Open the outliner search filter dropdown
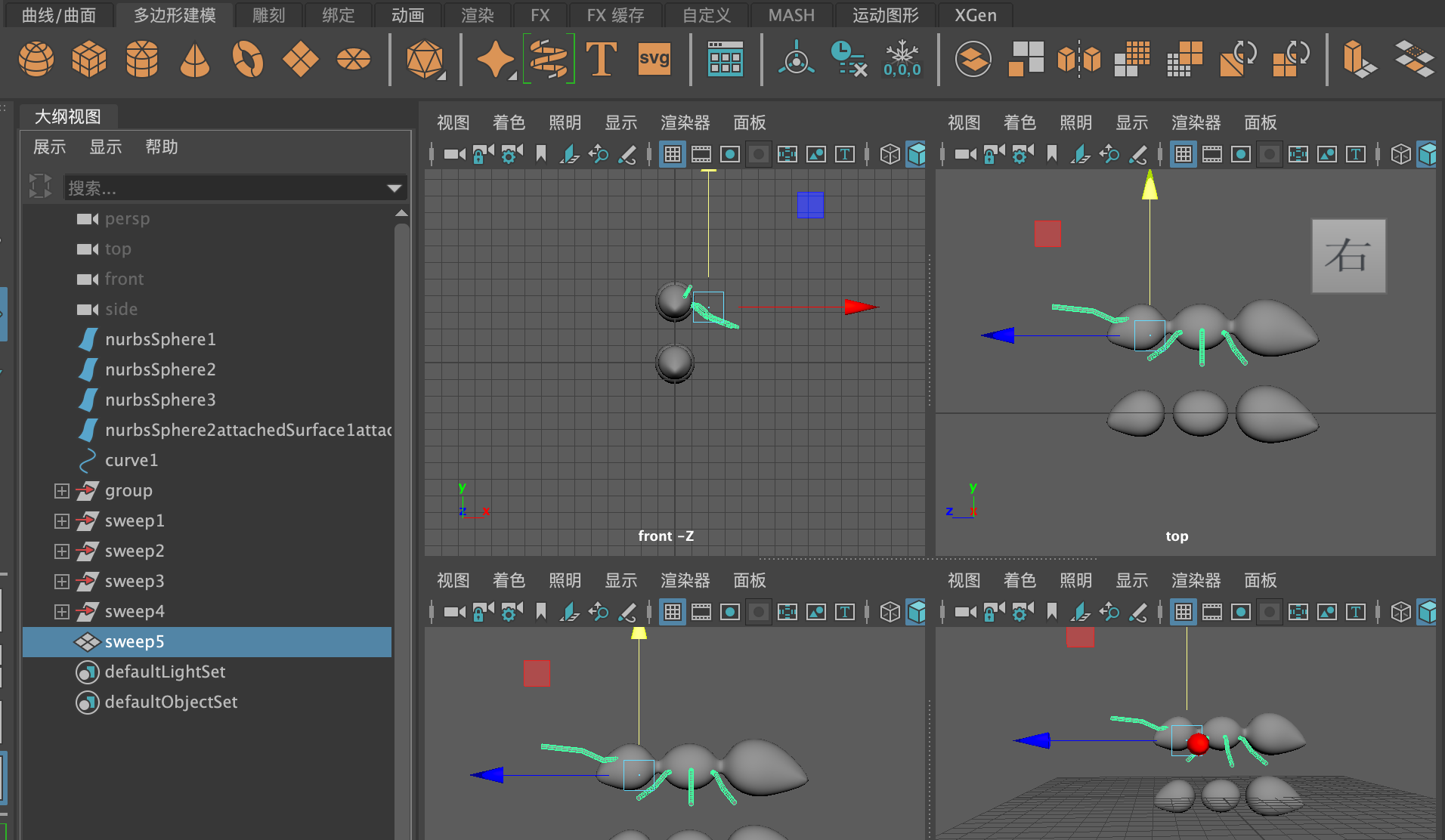The image size is (1445, 840). click(x=394, y=188)
